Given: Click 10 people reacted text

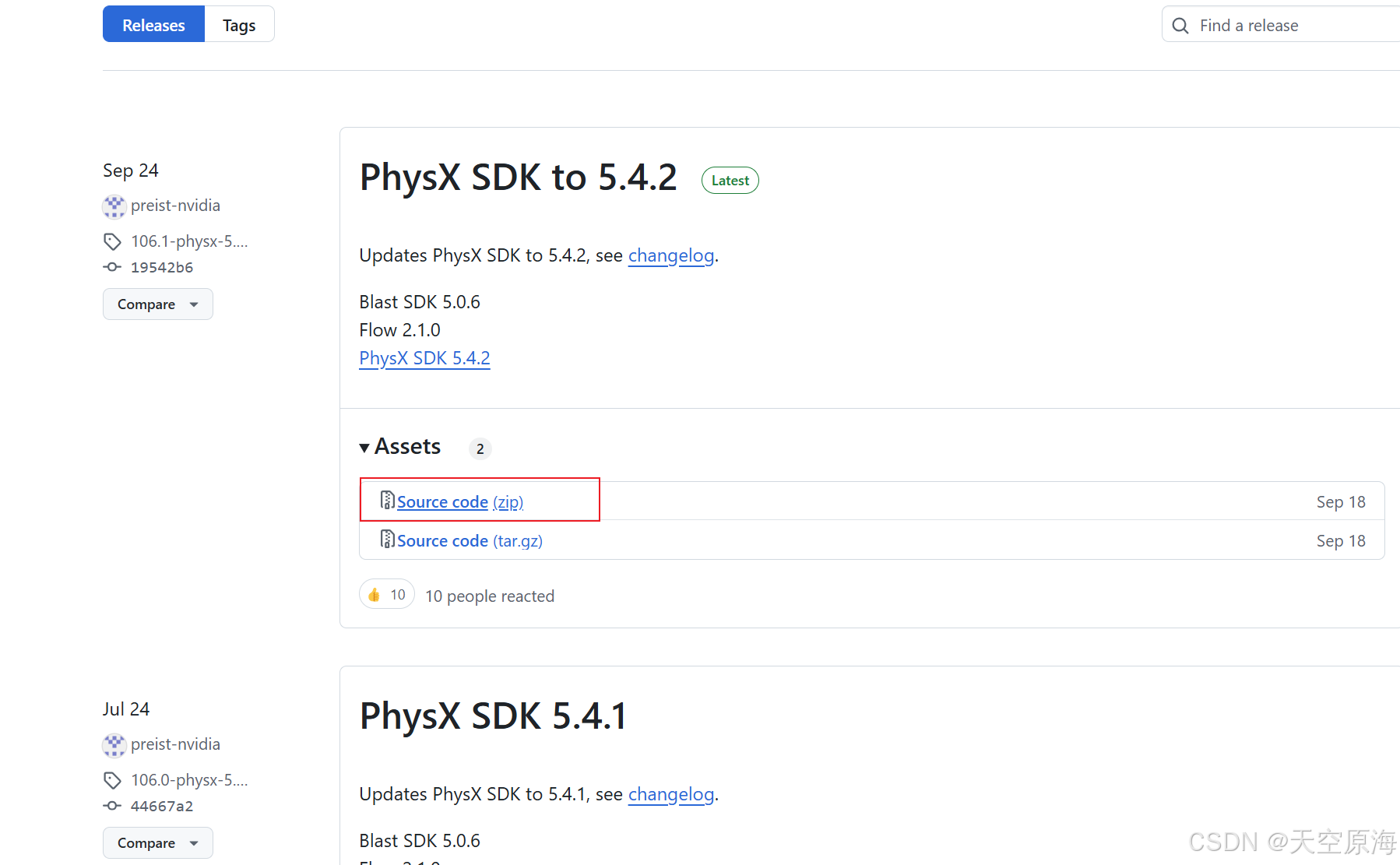Looking at the screenshot, I should pyautogui.click(x=490, y=596).
